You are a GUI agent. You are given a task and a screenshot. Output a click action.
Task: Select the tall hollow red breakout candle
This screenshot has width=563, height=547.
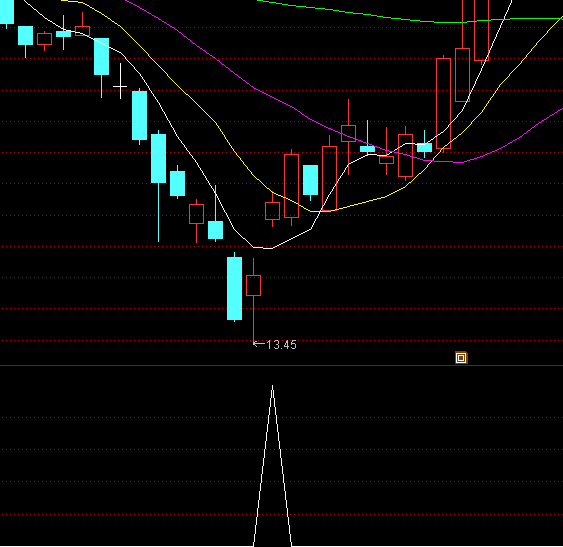[443, 103]
